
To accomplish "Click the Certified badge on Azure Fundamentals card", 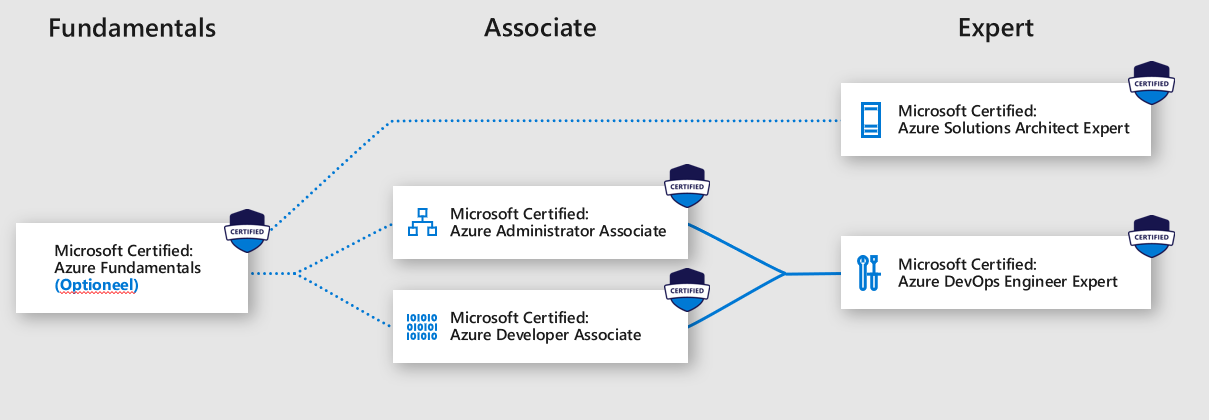I will pos(247,232).
